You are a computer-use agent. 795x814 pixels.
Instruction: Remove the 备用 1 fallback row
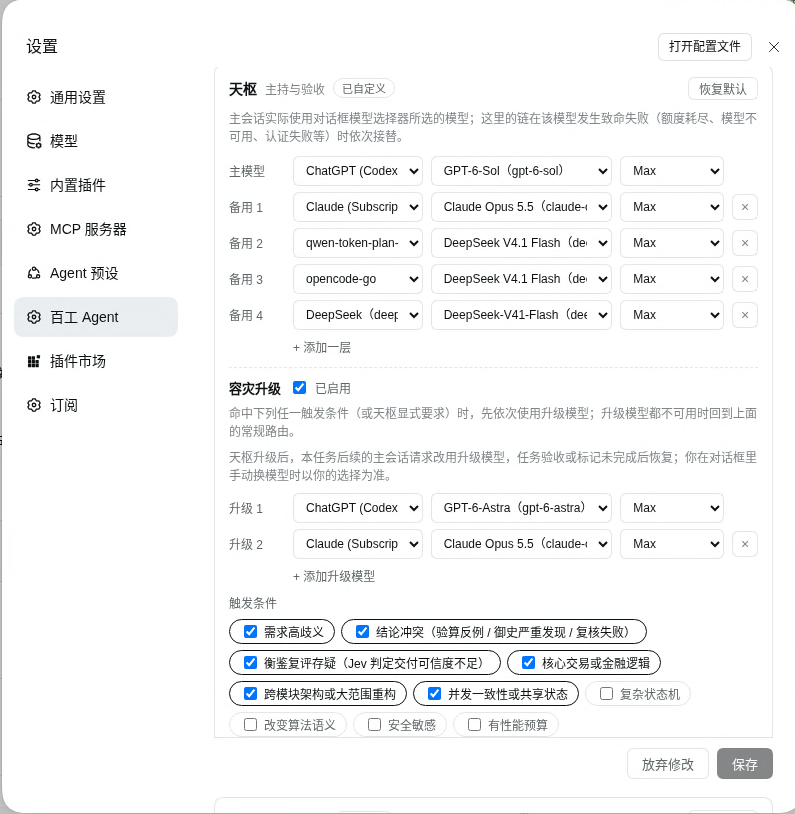click(745, 207)
